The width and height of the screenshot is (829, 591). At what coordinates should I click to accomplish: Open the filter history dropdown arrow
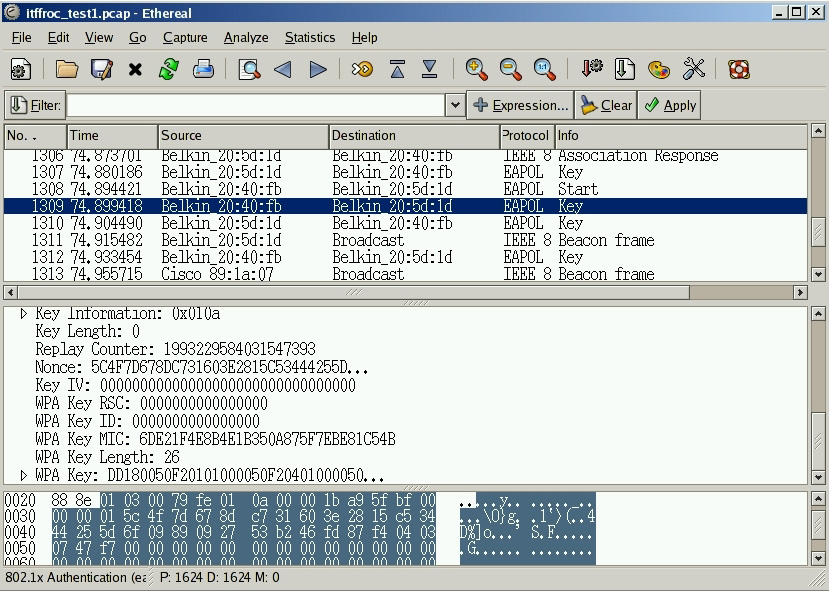click(x=455, y=105)
